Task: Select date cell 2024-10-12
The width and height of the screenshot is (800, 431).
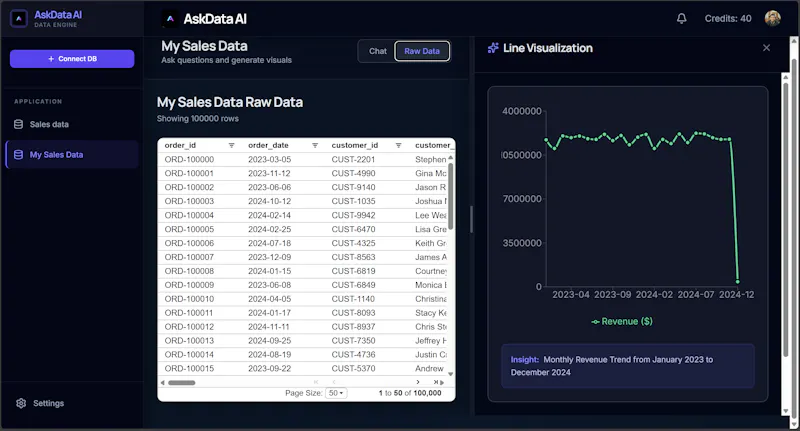Action: [269, 201]
